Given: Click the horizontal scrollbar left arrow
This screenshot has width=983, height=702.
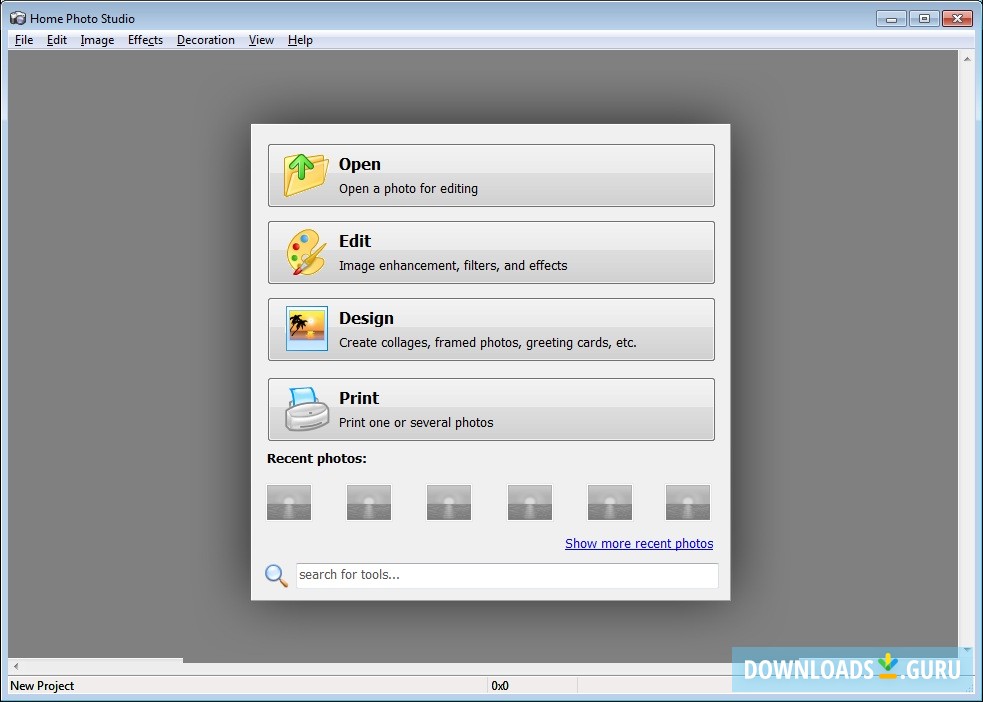Looking at the screenshot, I should (x=16, y=666).
